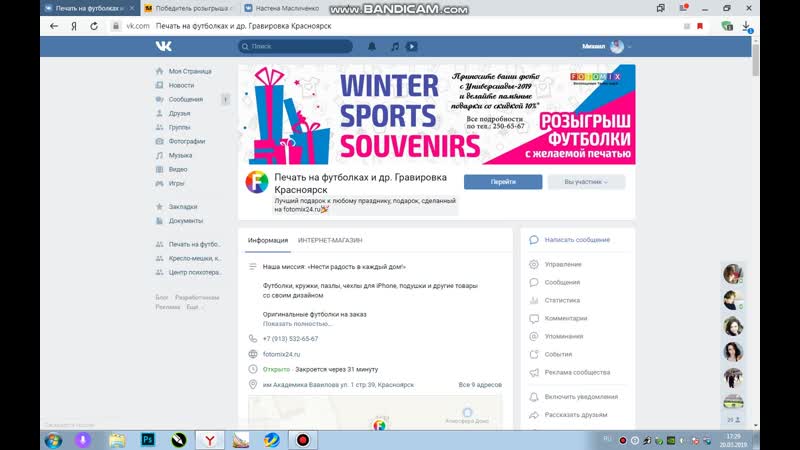Click the browser back arrow
This screenshot has width=800, height=450.
pyautogui.click(x=54, y=26)
